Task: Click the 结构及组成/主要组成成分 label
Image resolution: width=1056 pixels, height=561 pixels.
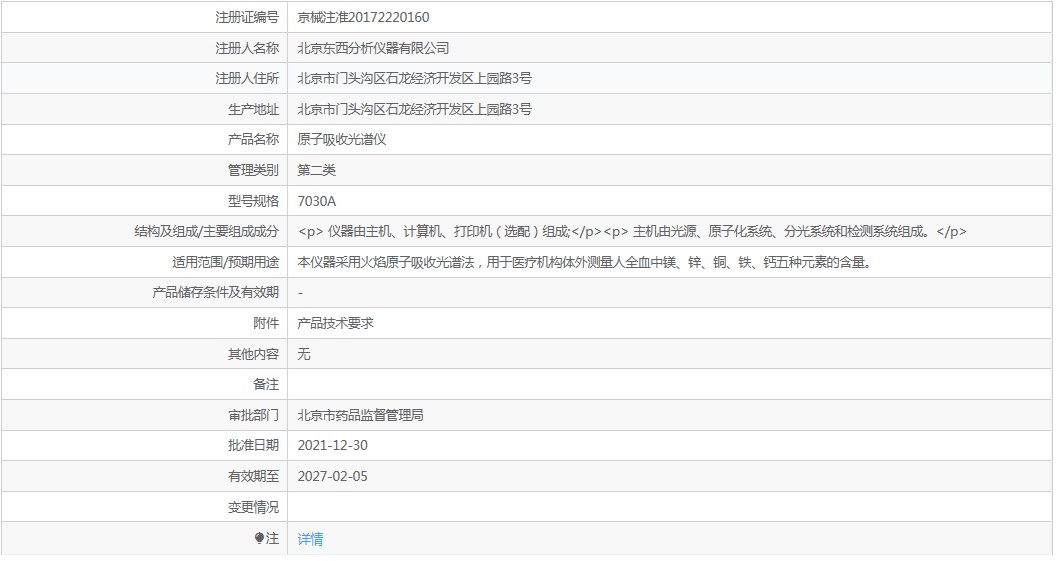Action: [x=207, y=232]
